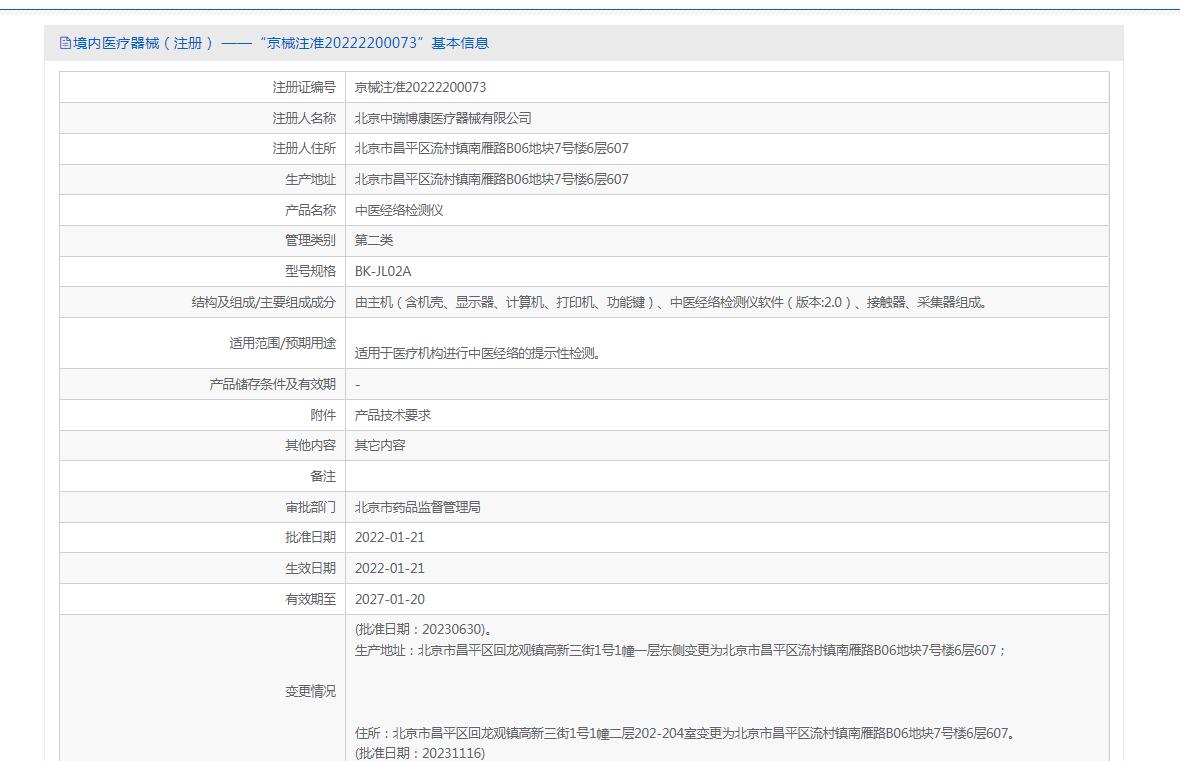Click the empty 备注 value cell
This screenshot has height=761, width=1180.
click(x=727, y=476)
